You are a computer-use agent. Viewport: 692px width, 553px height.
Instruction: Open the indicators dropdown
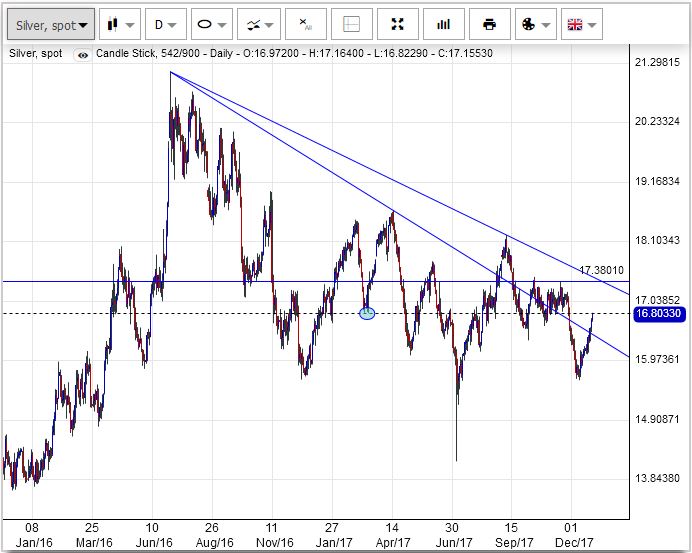[258, 25]
